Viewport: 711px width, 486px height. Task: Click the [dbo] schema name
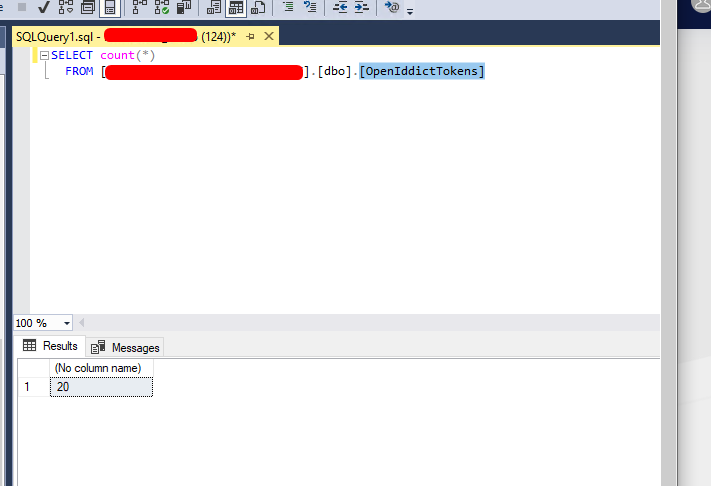point(334,71)
